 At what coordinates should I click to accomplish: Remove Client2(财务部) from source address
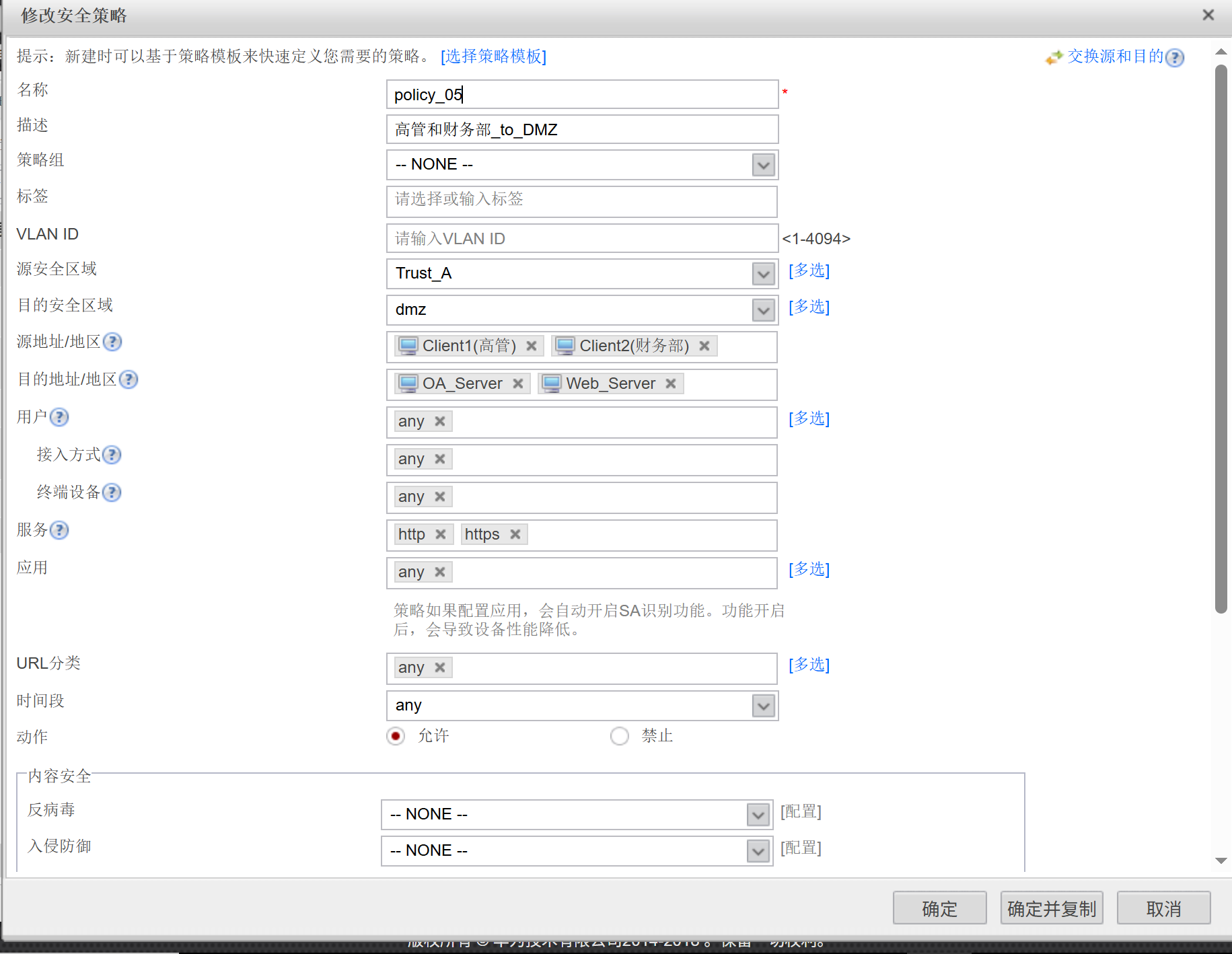pyautogui.click(x=704, y=346)
